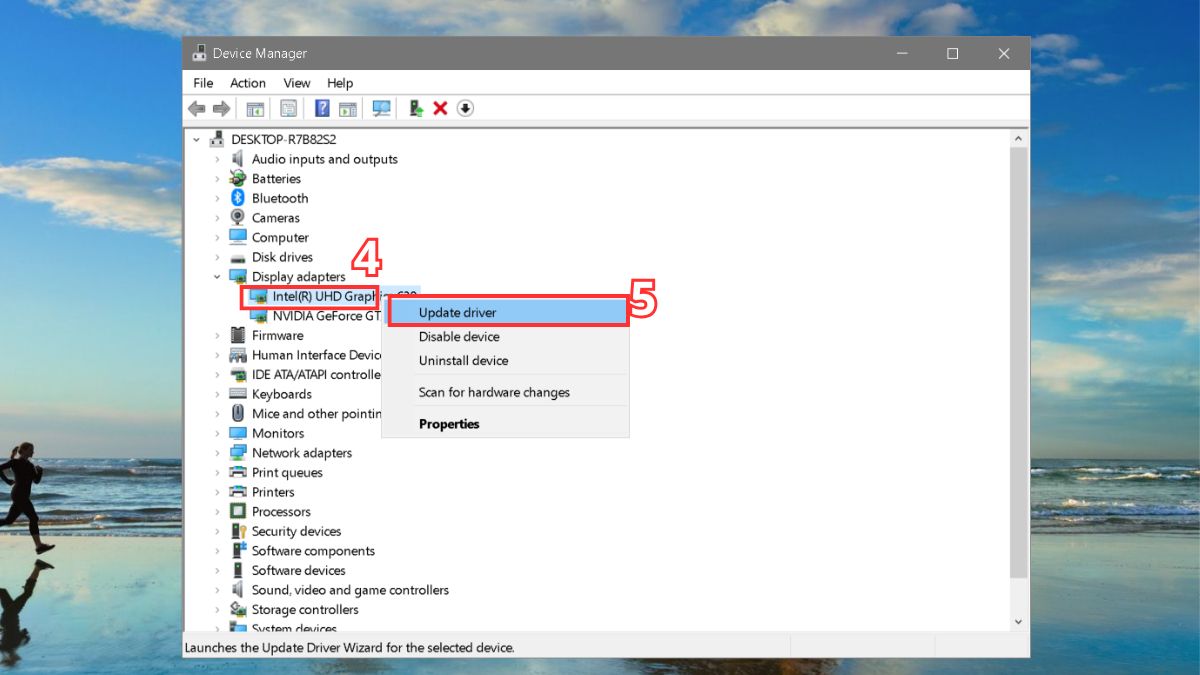Screen dimensions: 1200x675
Task: Click the Firmware category icon
Action: click(x=238, y=335)
